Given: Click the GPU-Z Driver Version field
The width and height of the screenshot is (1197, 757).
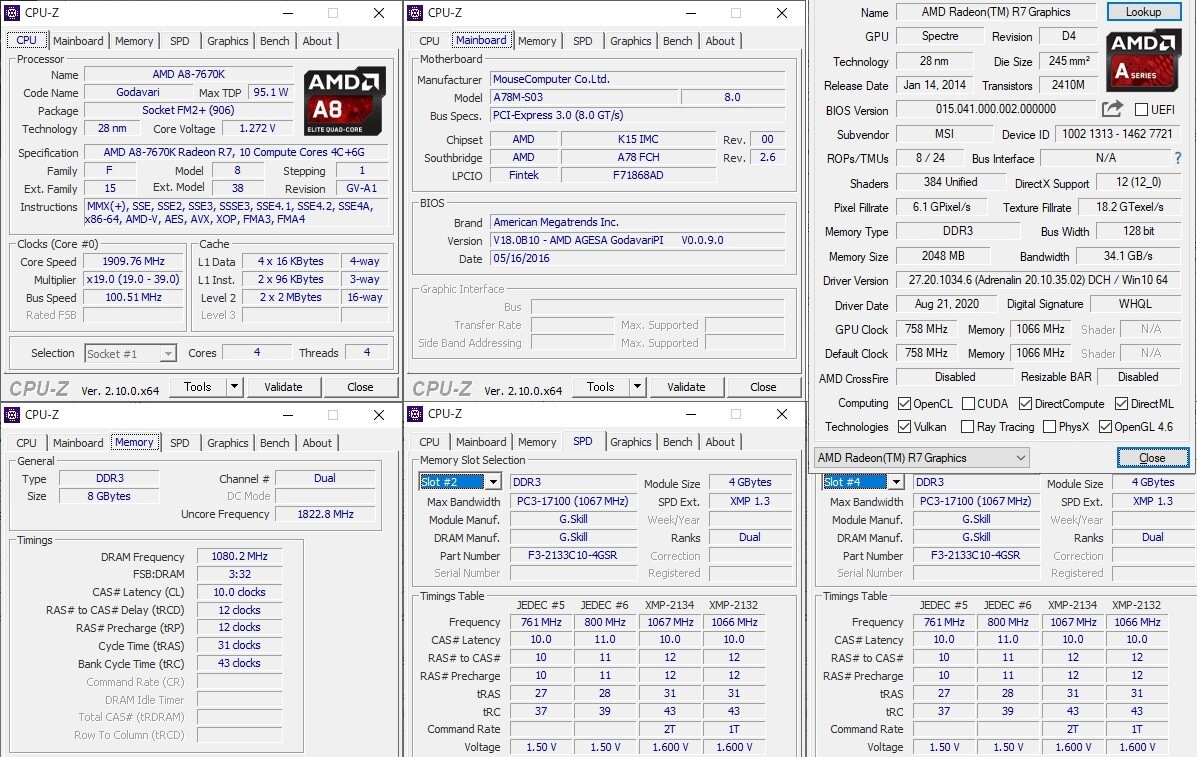Looking at the screenshot, I should [x=1038, y=280].
